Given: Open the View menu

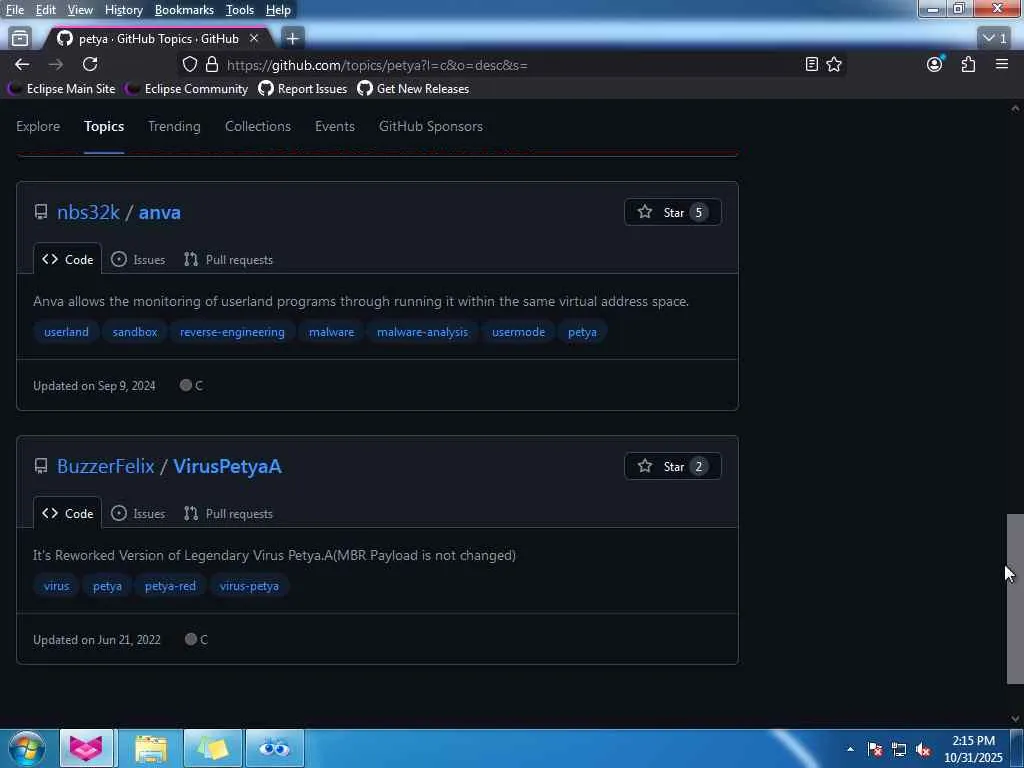Looking at the screenshot, I should (80, 10).
